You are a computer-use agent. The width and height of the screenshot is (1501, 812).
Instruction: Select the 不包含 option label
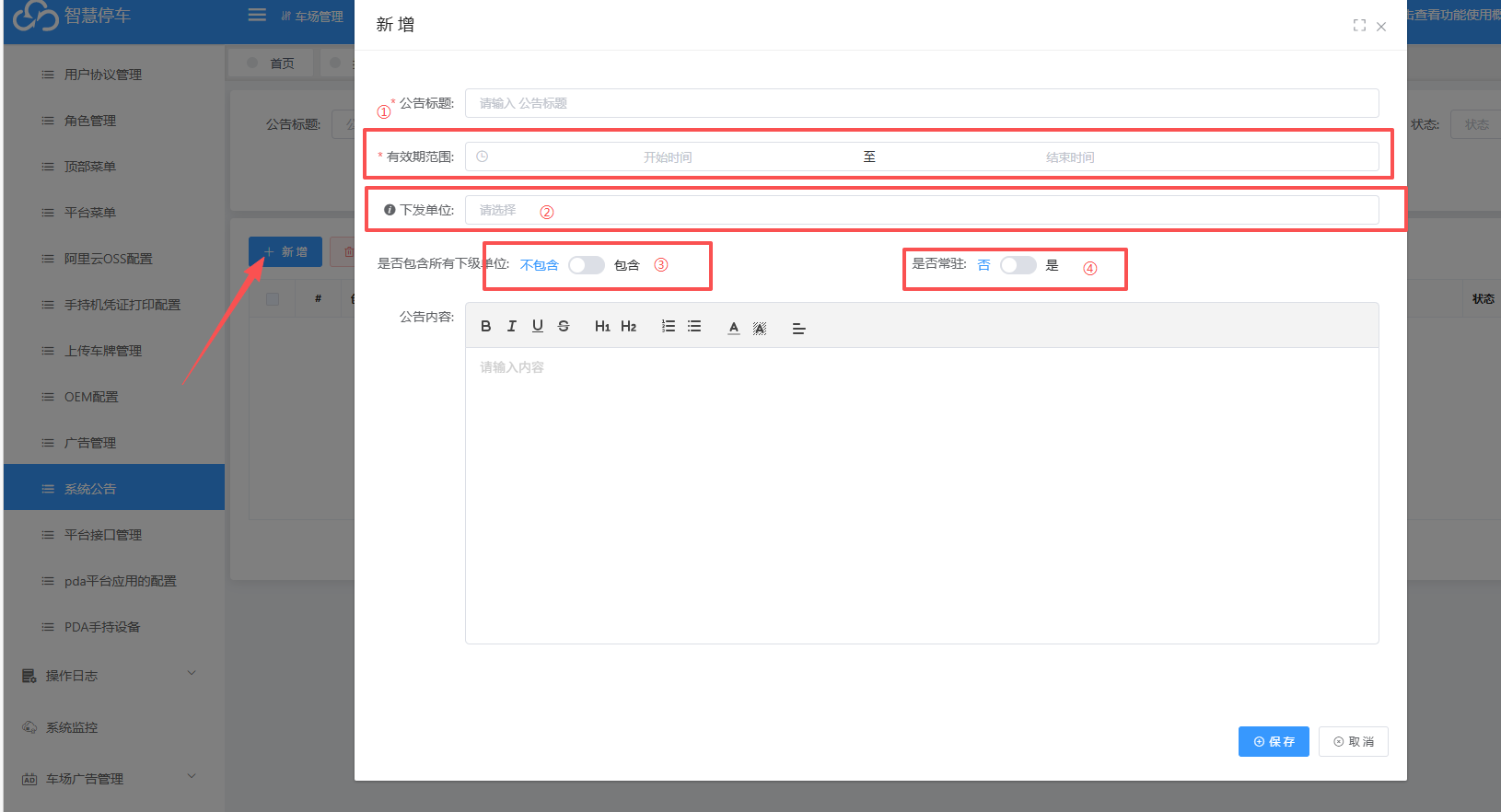coord(540,265)
